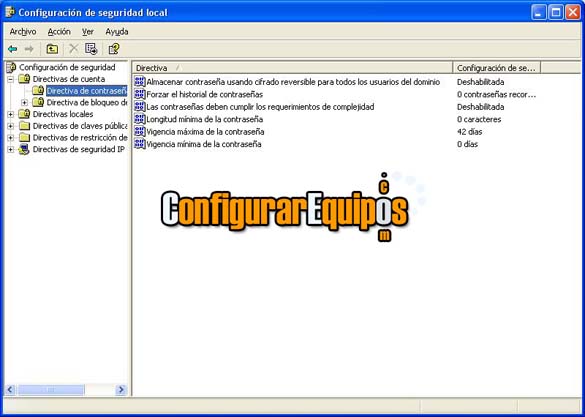Expand the Directivas de claves públicas node
This screenshot has height=417, width=585.
pyautogui.click(x=11, y=126)
